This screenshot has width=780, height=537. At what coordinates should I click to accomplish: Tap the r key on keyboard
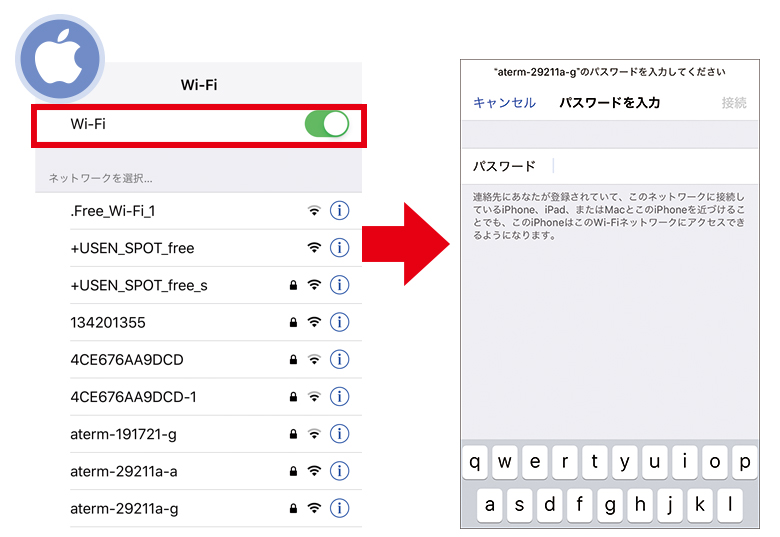(x=565, y=462)
